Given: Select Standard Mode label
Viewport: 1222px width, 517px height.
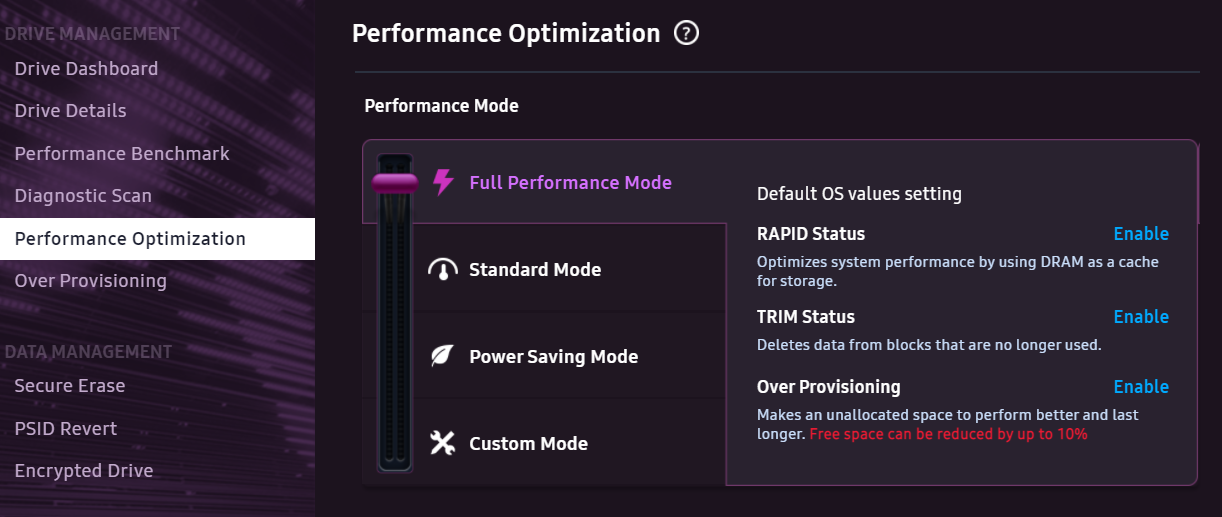Looking at the screenshot, I should tap(535, 270).
